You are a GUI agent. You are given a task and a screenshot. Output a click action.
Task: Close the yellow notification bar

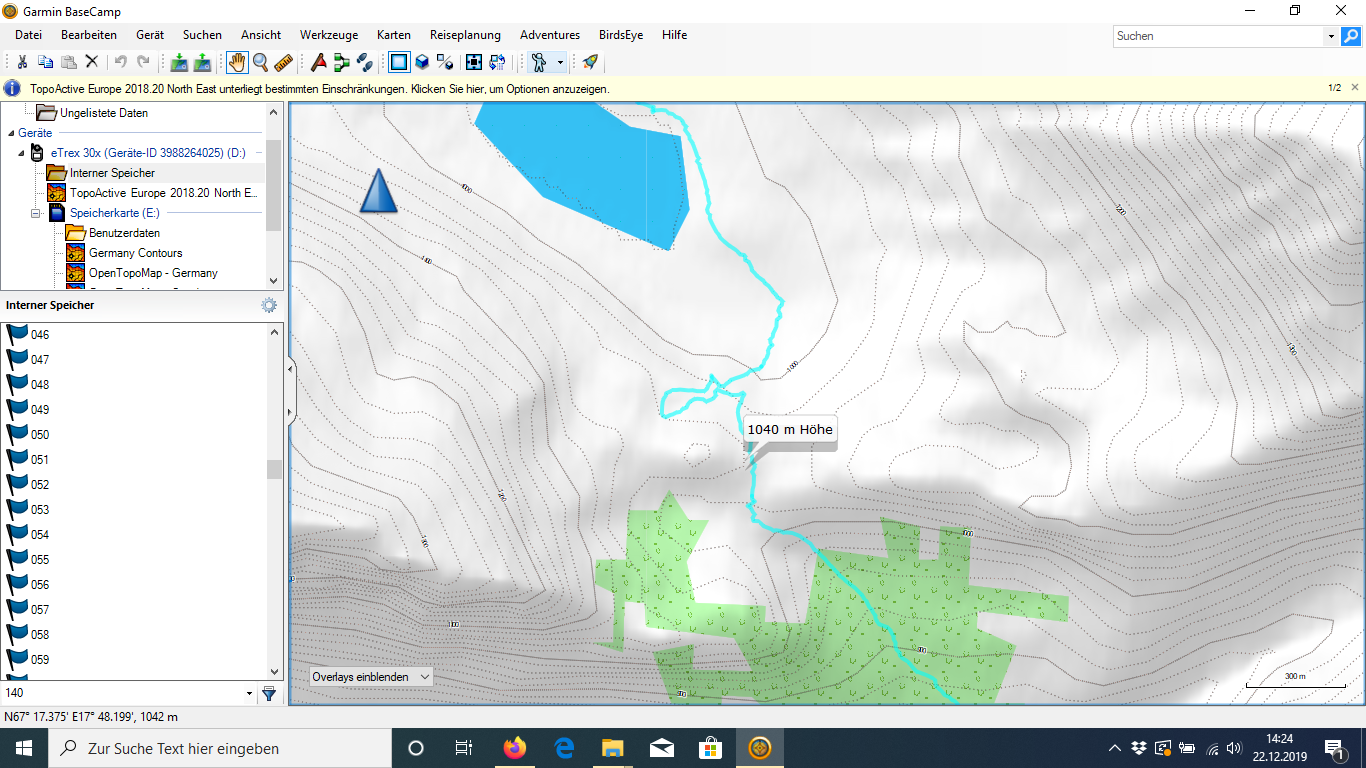(x=1355, y=88)
